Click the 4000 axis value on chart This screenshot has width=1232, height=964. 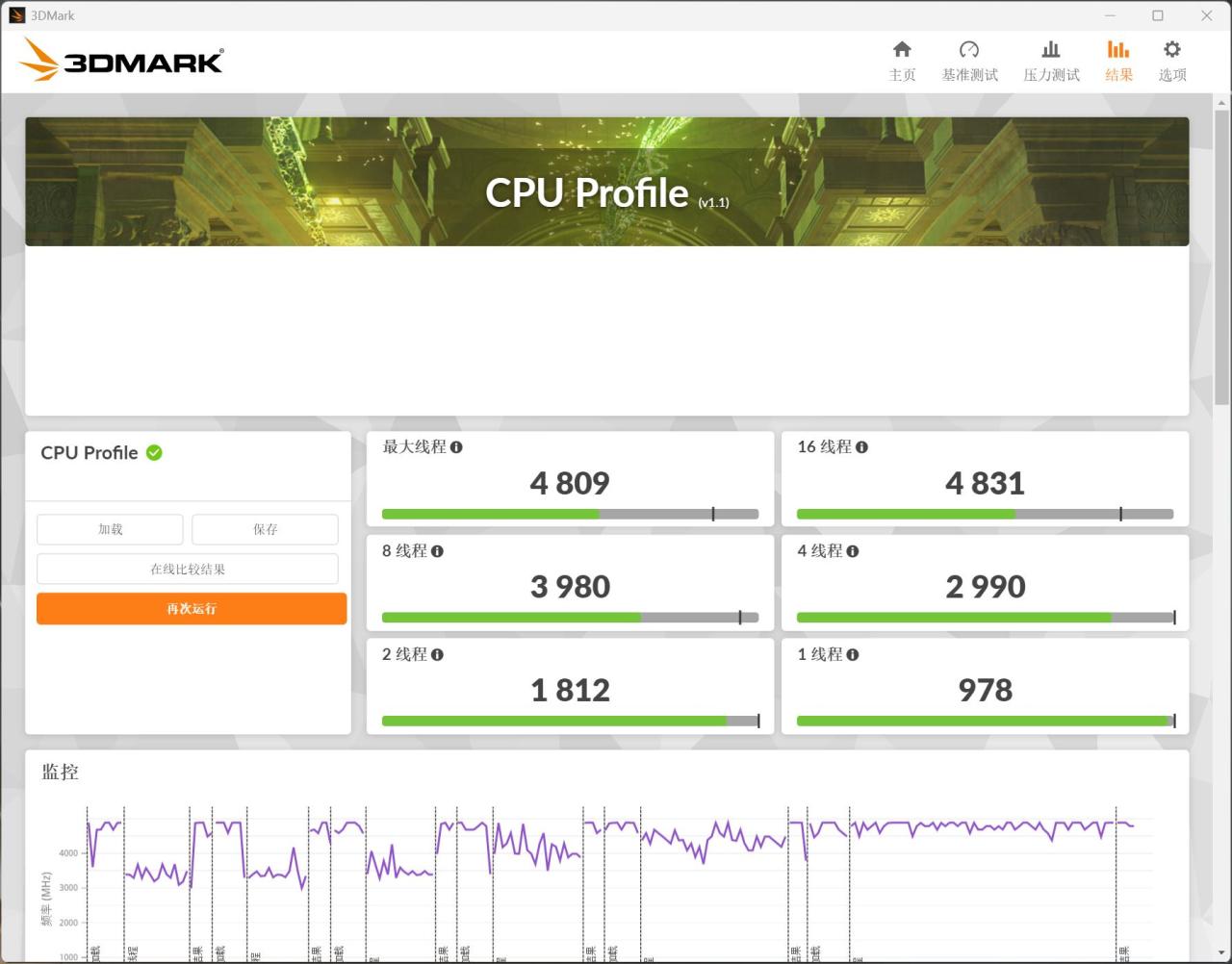point(68,853)
